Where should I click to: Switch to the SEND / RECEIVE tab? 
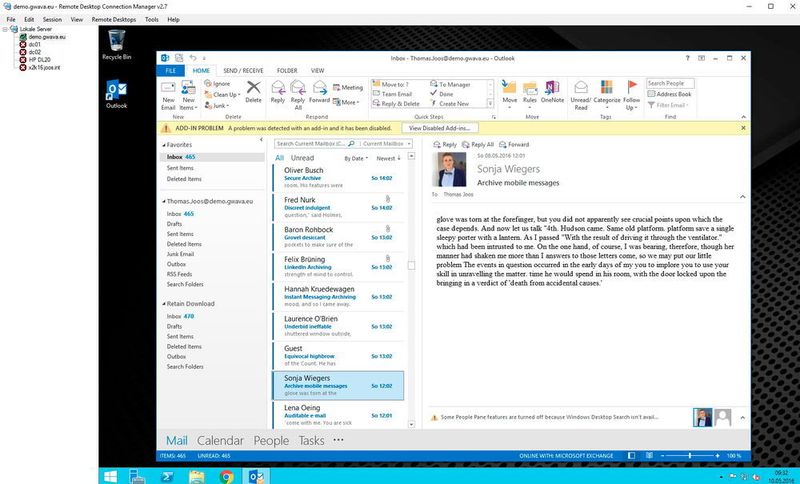[243, 71]
